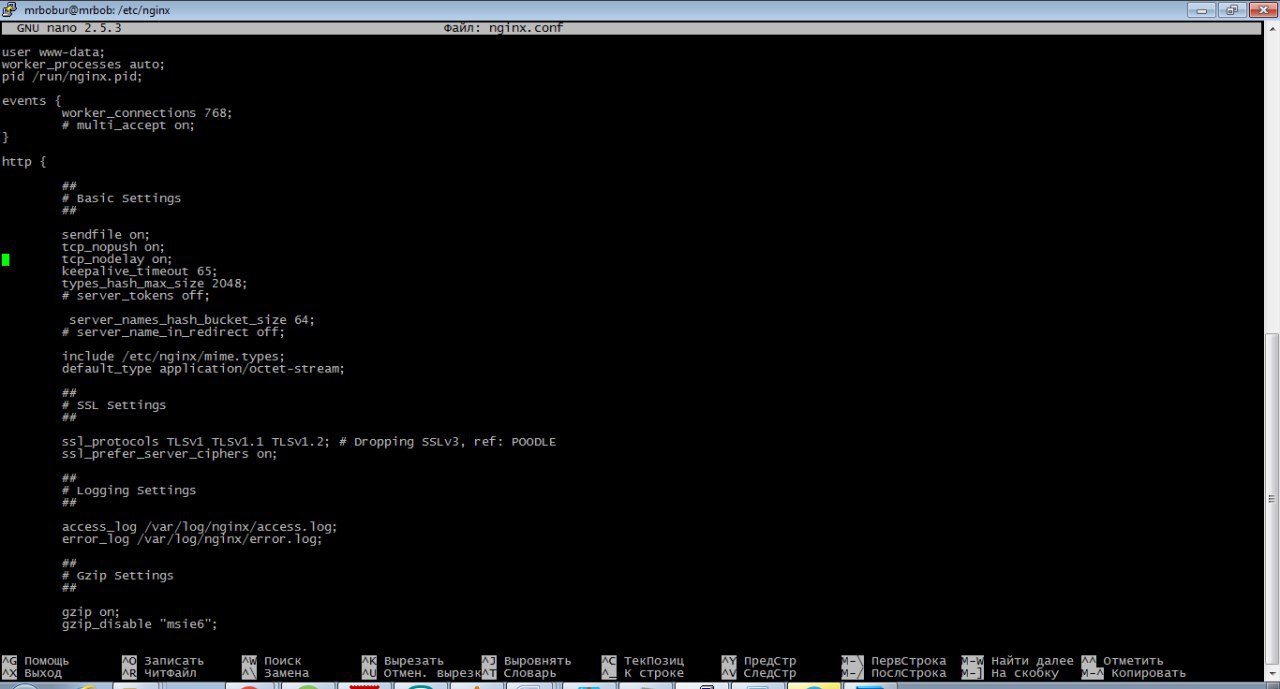Click the '# SSL Settings' comment

point(113,405)
